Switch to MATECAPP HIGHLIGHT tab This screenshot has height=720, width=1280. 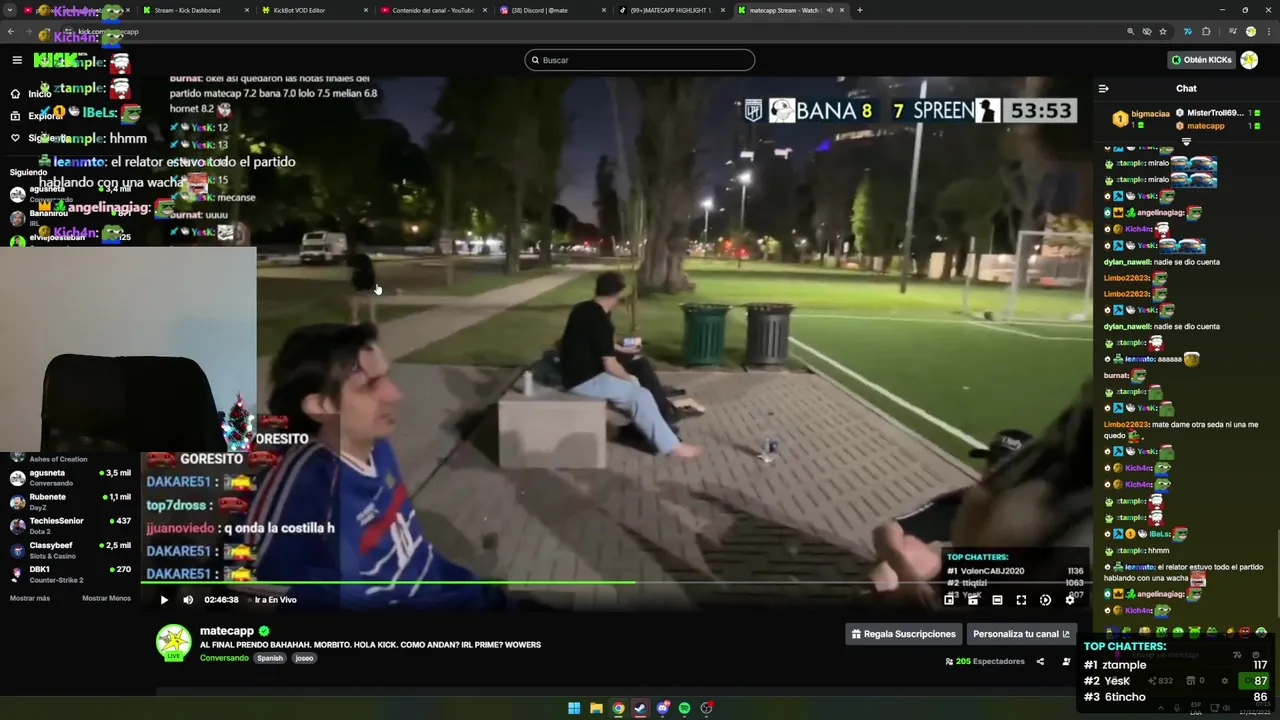[670, 10]
